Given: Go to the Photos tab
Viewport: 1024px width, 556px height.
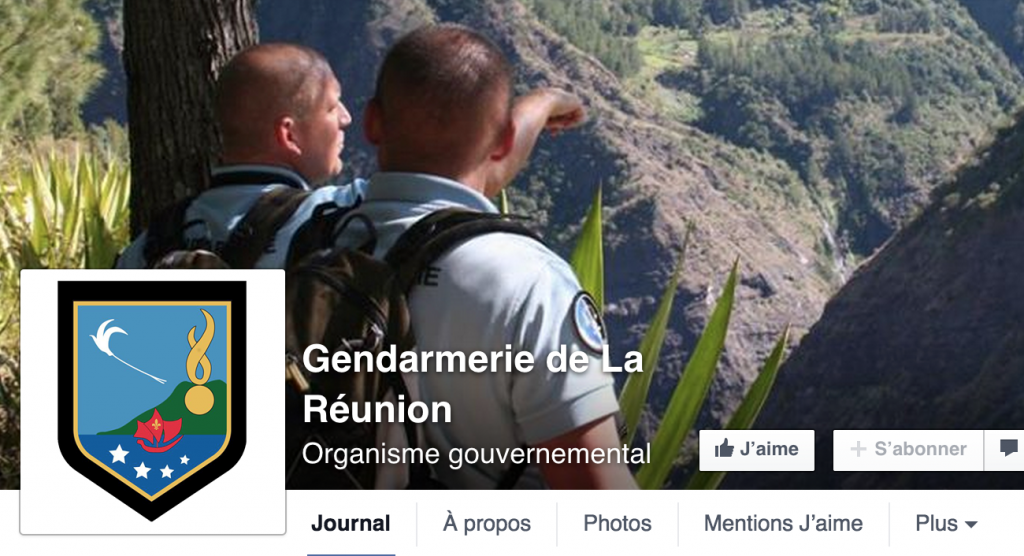Looking at the screenshot, I should click(617, 523).
